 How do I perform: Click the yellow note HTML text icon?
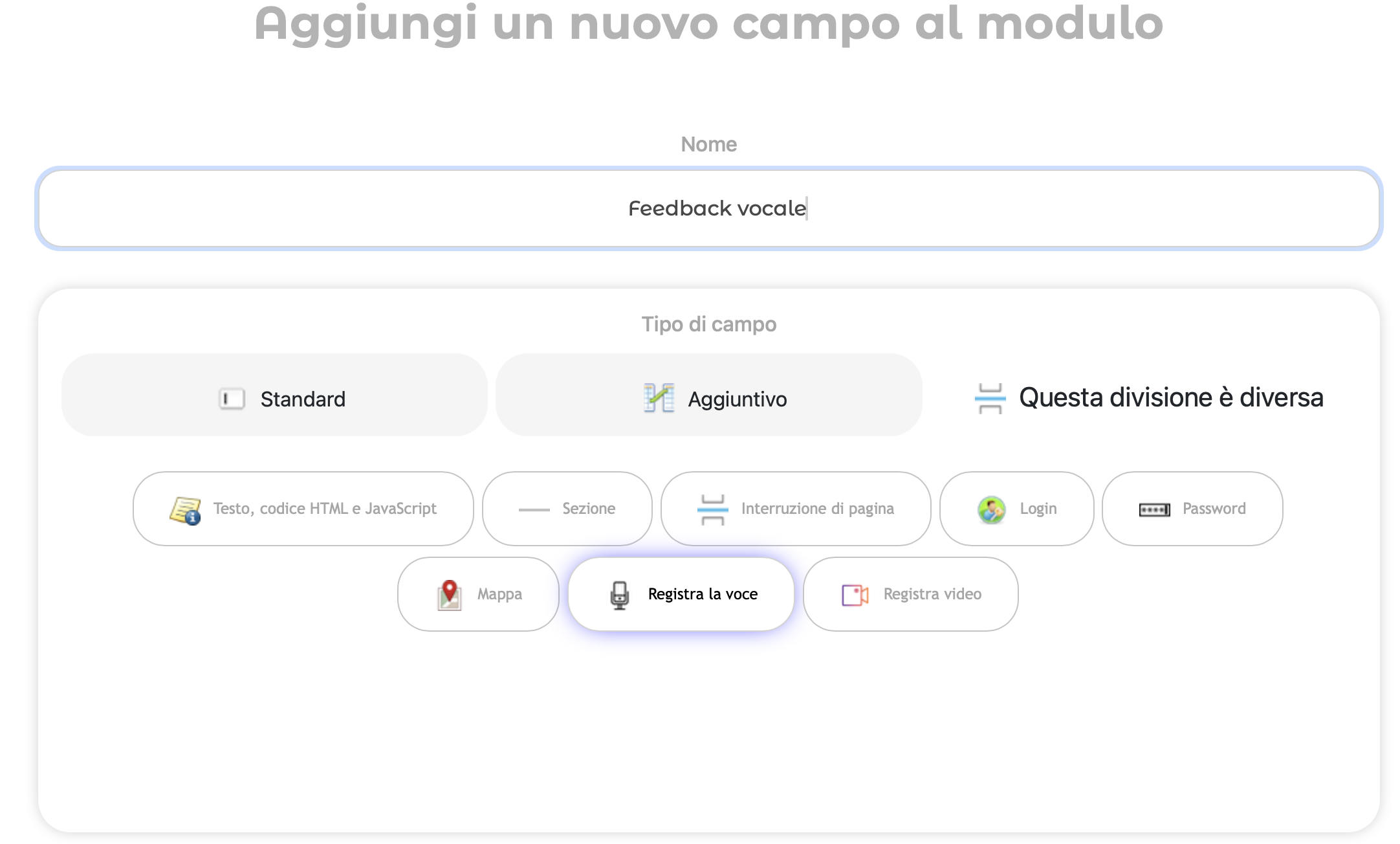point(185,510)
